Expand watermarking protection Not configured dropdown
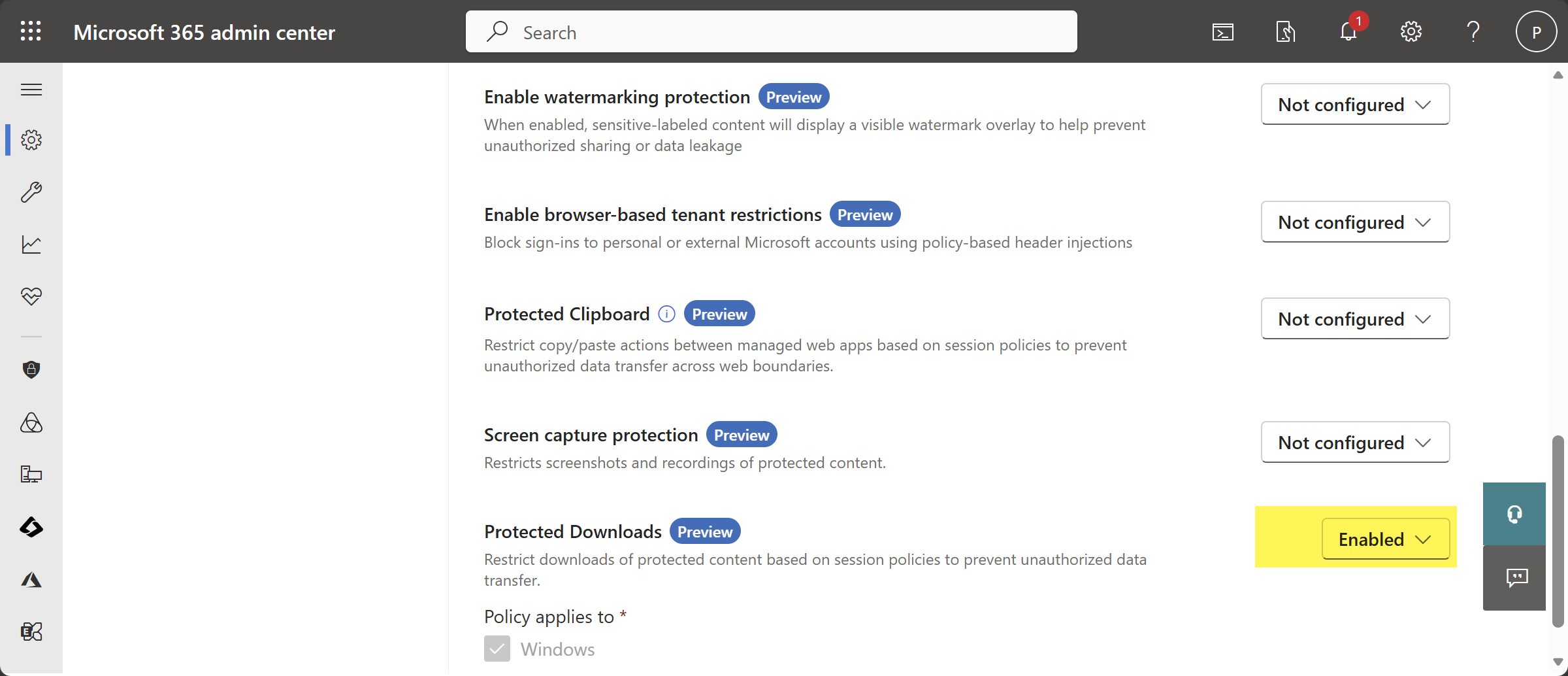Viewport: 1568px width, 676px height. click(1355, 105)
